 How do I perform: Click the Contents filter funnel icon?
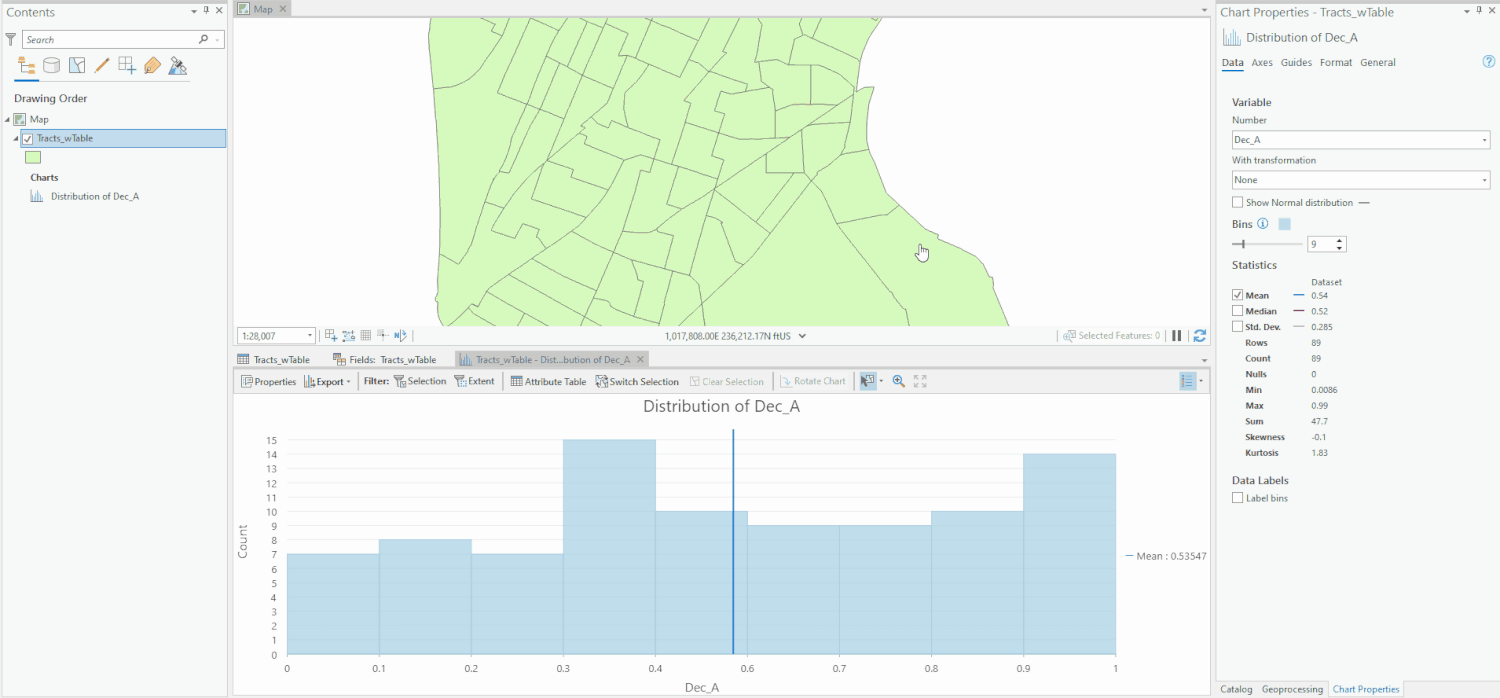(11, 39)
